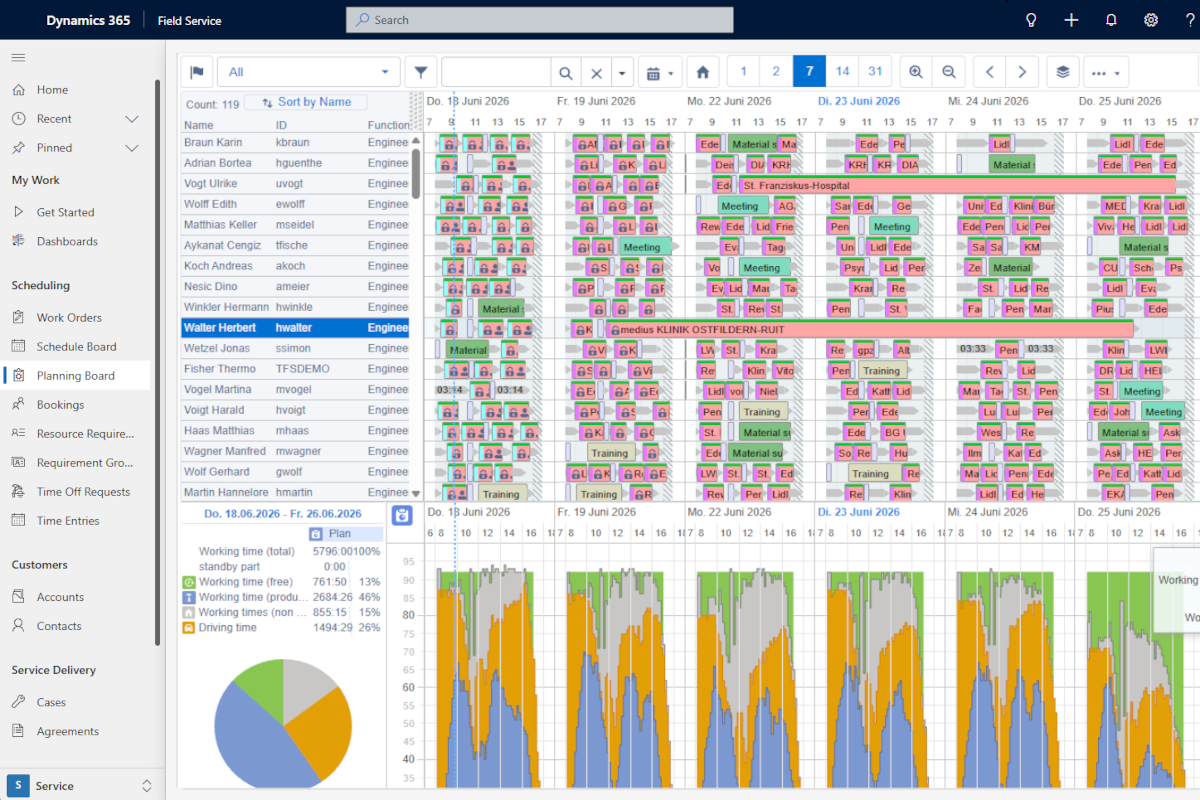Click the home icon in board toolbar
This screenshot has width=1200, height=800.
(x=703, y=72)
